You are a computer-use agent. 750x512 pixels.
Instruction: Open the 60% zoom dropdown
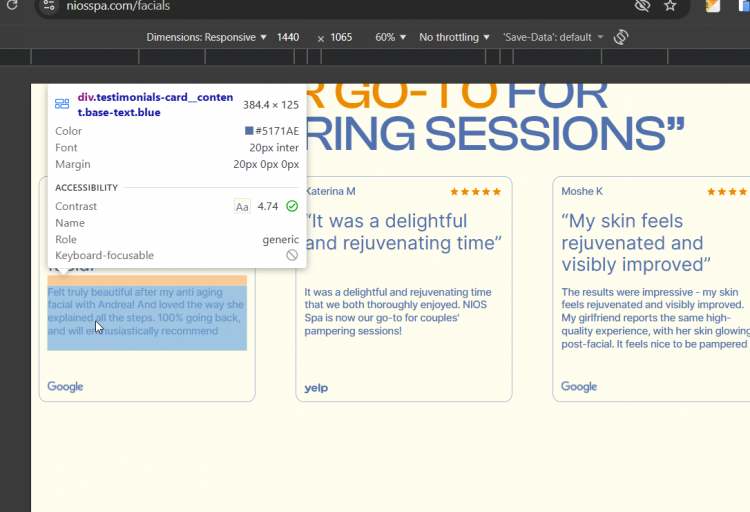click(390, 37)
